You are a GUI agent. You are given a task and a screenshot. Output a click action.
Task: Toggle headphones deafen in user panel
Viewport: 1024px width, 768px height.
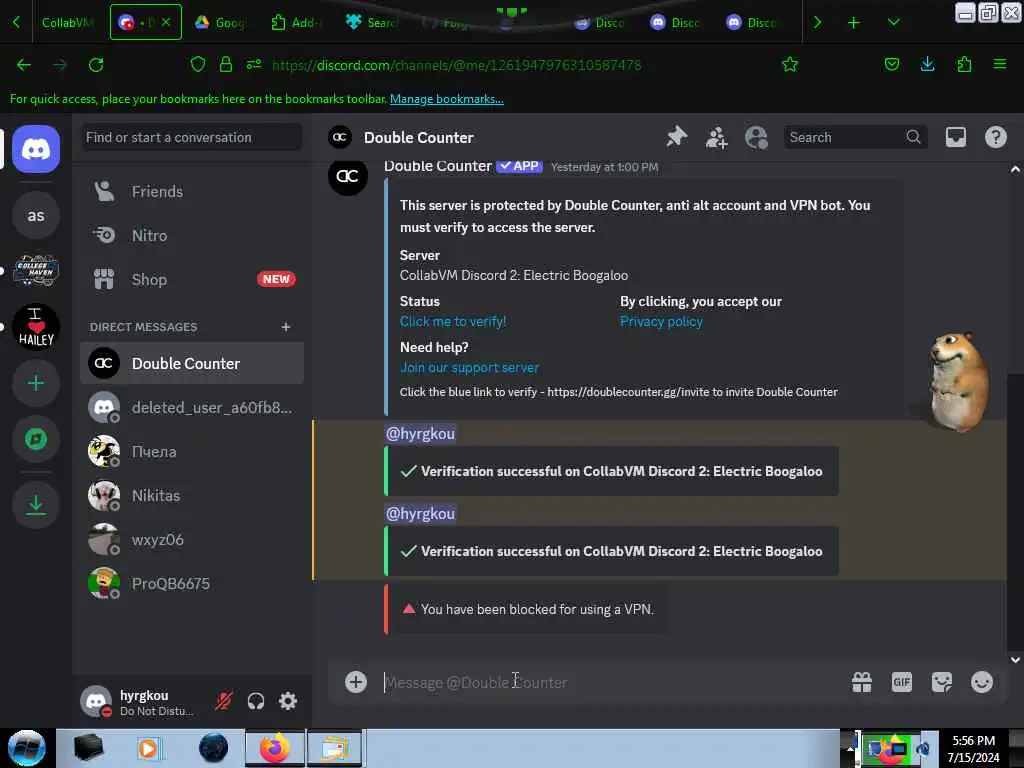(256, 701)
